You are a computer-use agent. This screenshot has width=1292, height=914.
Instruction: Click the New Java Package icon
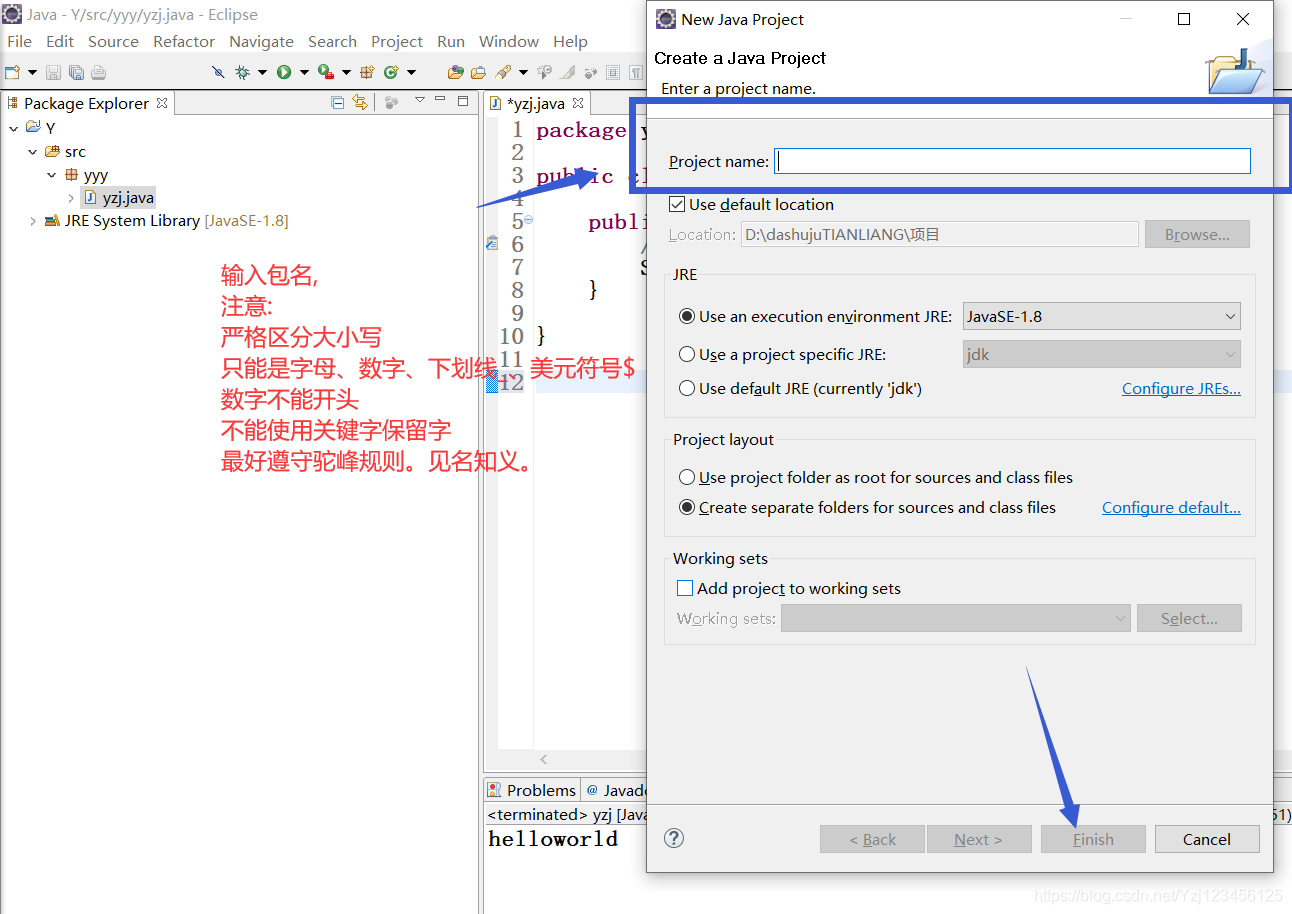(367, 72)
